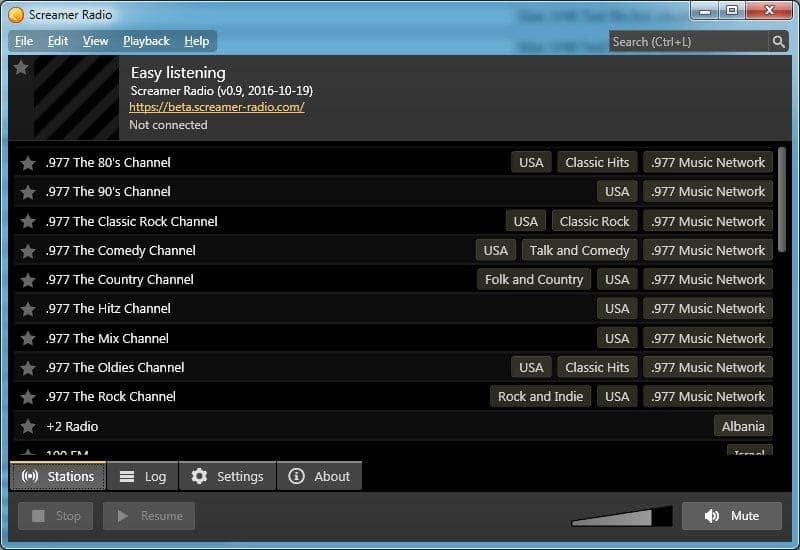Focus the Search input field
This screenshot has height=550, width=800.
pos(688,41)
